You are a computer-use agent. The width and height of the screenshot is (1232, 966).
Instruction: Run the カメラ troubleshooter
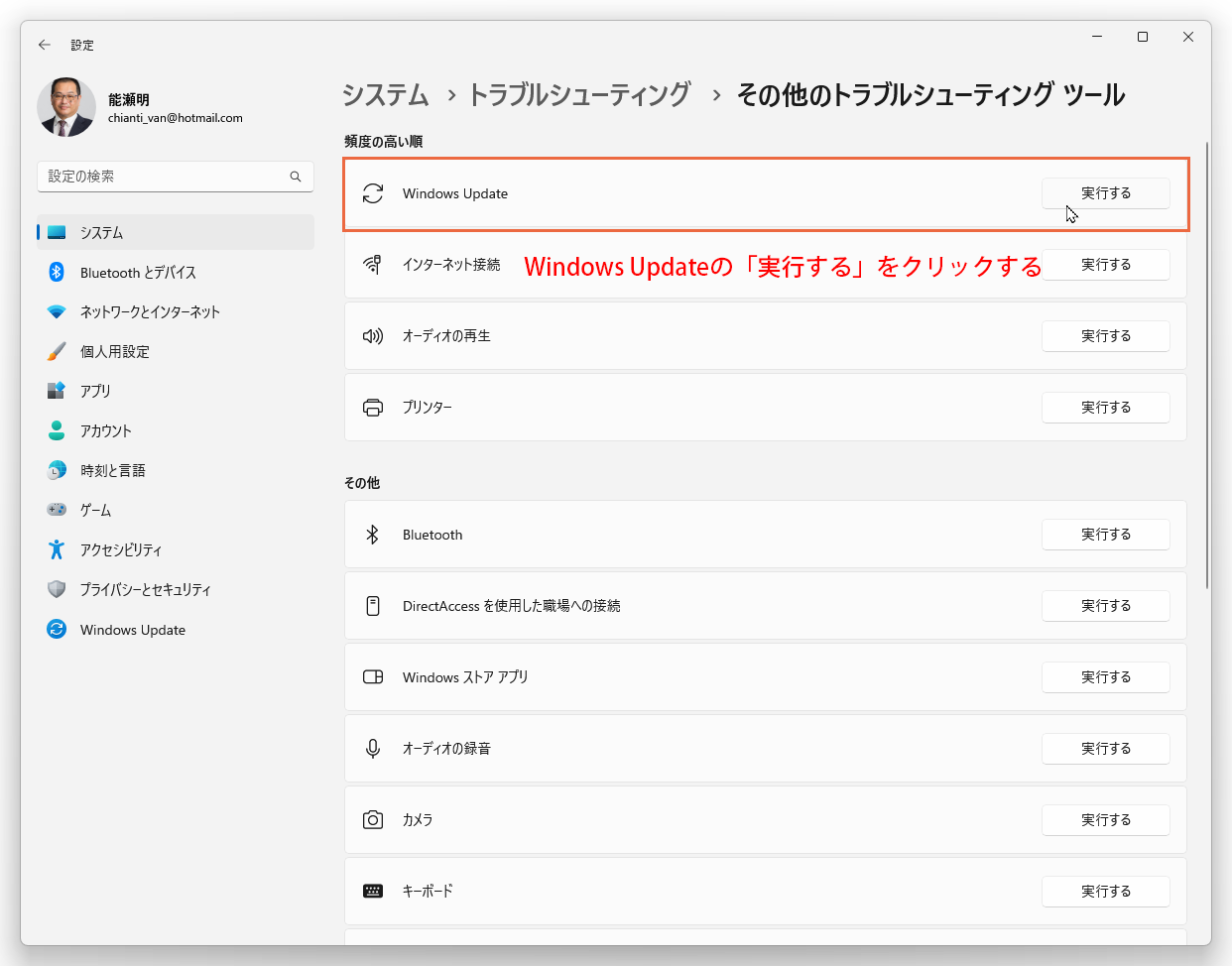coord(1106,820)
